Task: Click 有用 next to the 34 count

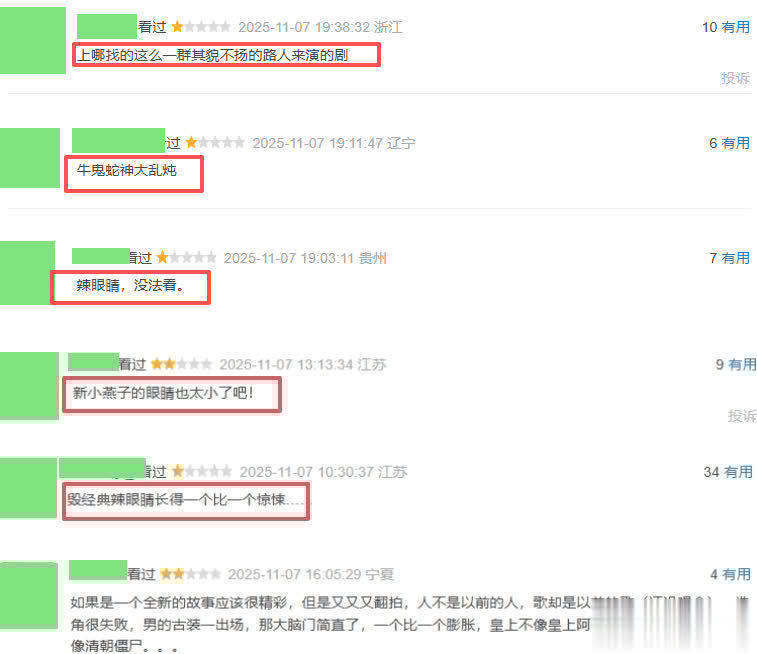Action: click(738, 472)
